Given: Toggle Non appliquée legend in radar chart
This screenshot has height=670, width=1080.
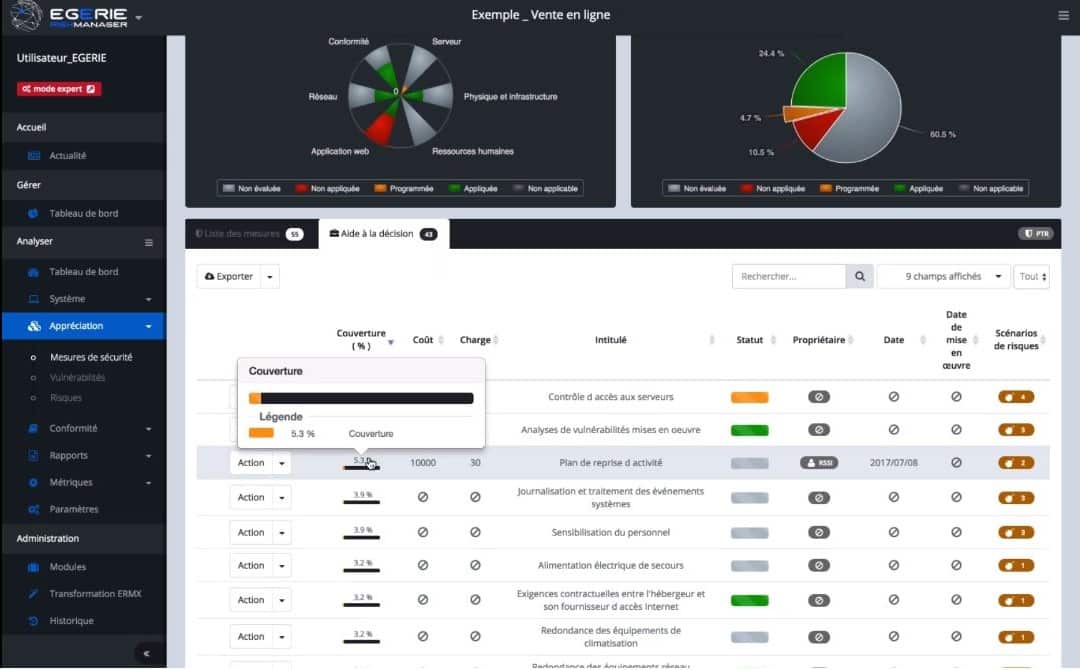Looking at the screenshot, I should pyautogui.click(x=327, y=189).
